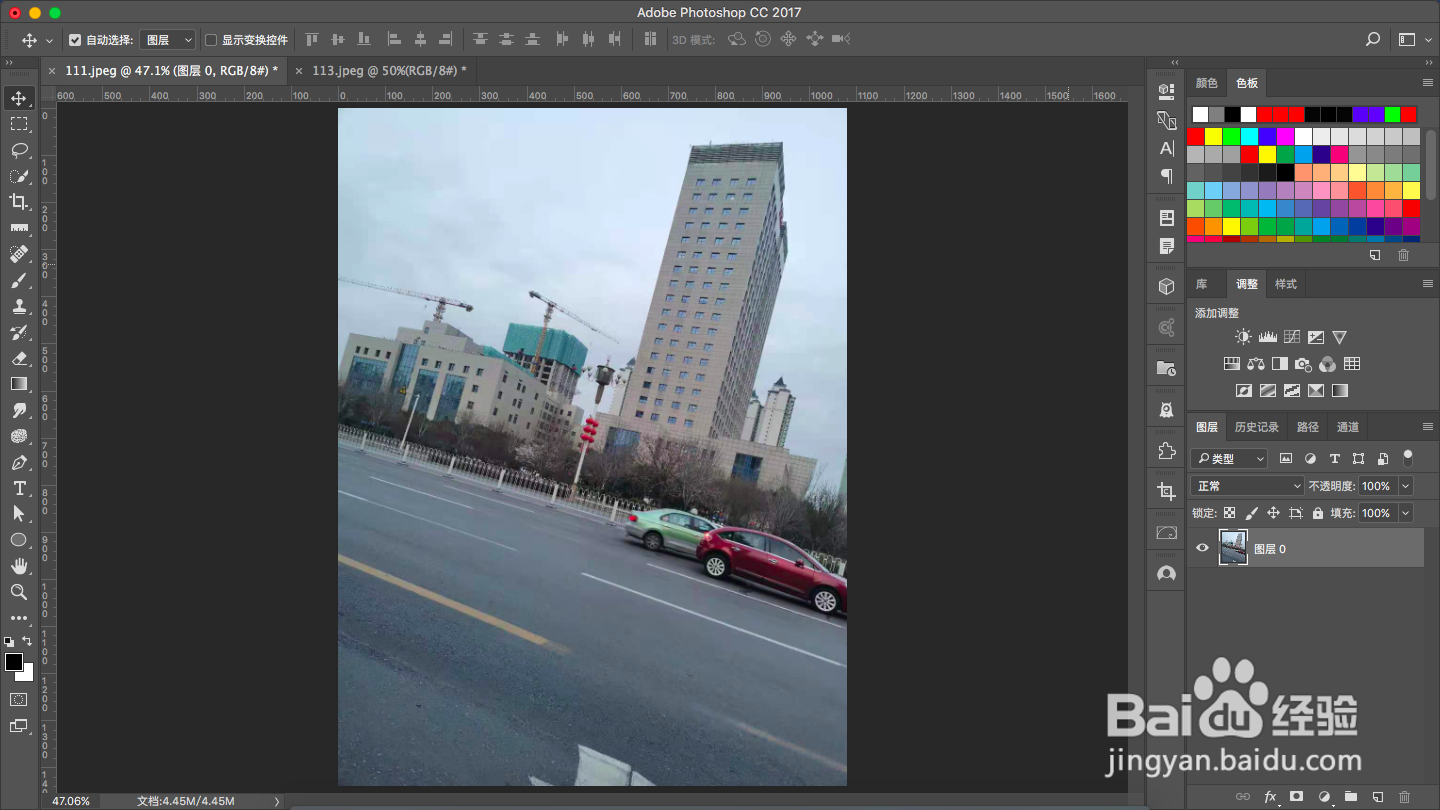The width and height of the screenshot is (1440, 810).
Task: Select the Brush tool
Action: click(x=19, y=280)
